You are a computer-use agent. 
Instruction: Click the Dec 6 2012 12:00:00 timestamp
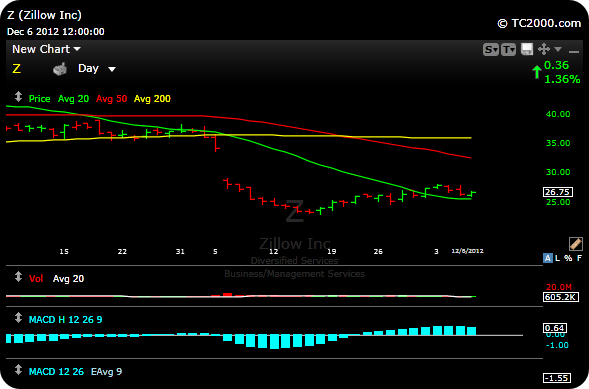pos(56,32)
